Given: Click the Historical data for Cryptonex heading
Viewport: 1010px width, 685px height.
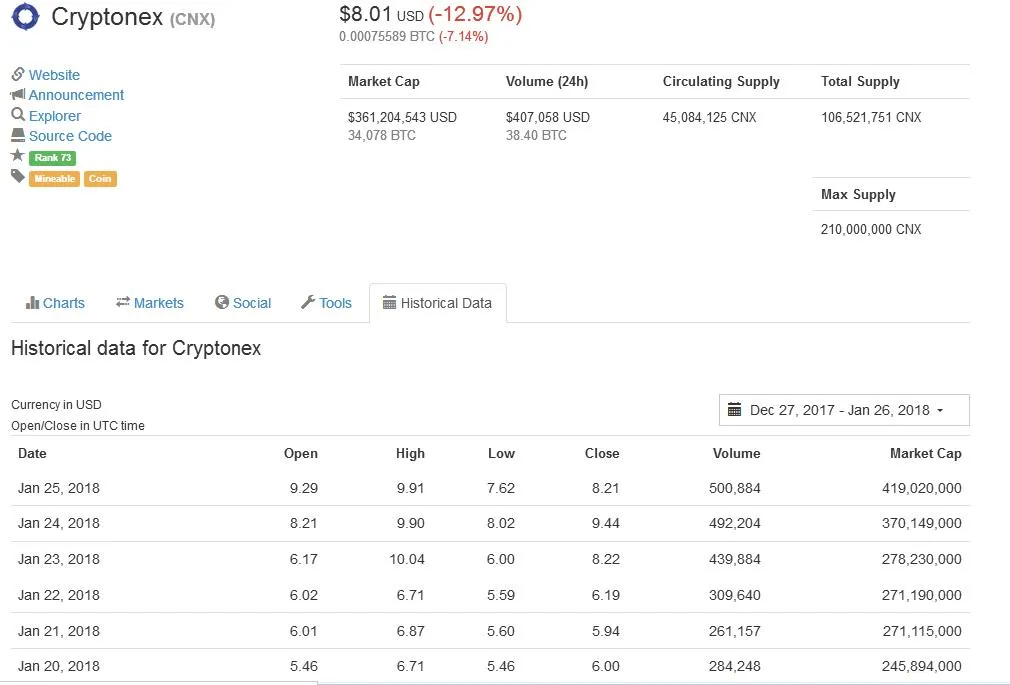Looking at the screenshot, I should coord(136,349).
